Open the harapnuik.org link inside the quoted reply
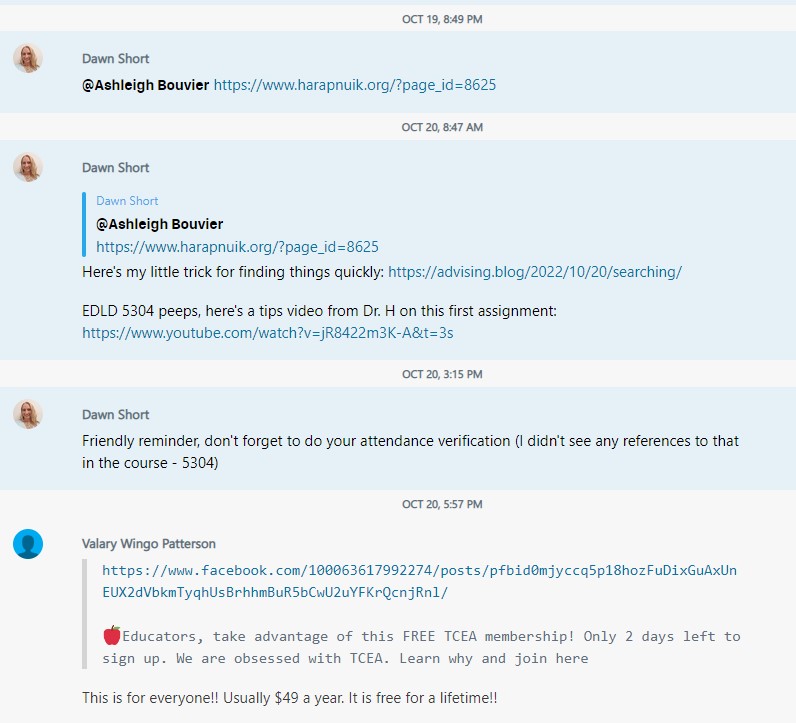 (x=237, y=246)
